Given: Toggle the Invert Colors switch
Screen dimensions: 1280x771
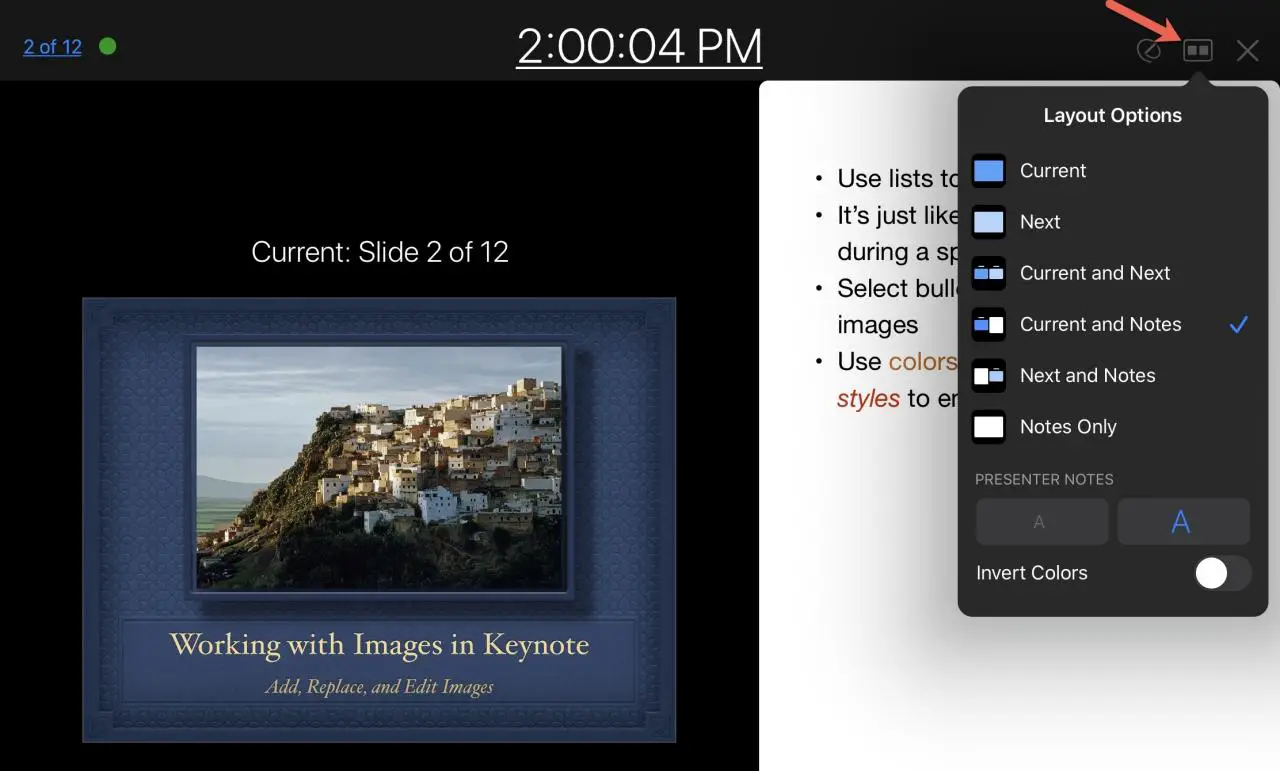Looking at the screenshot, I should tap(1222, 573).
